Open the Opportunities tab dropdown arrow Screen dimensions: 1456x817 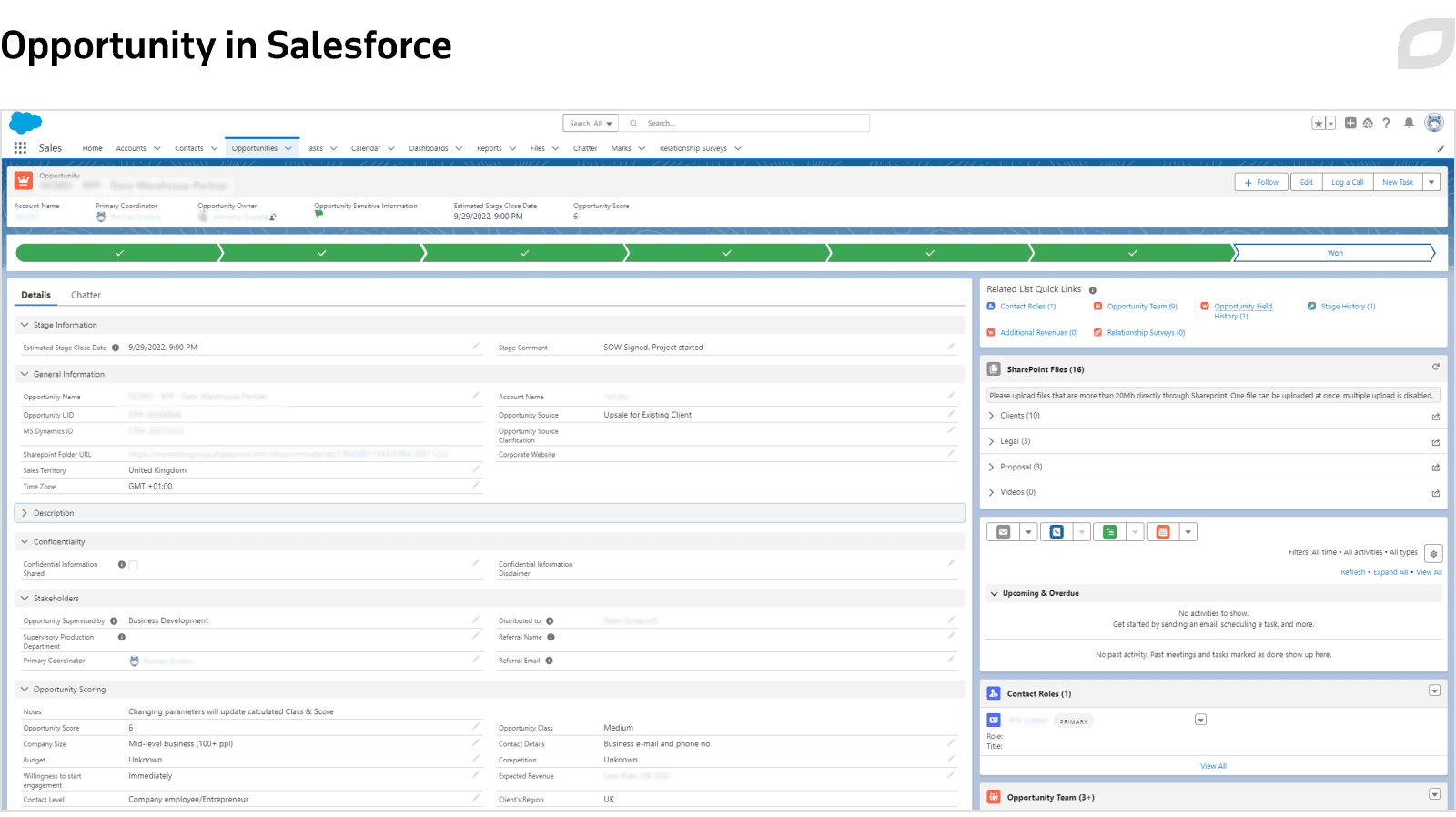tap(288, 148)
